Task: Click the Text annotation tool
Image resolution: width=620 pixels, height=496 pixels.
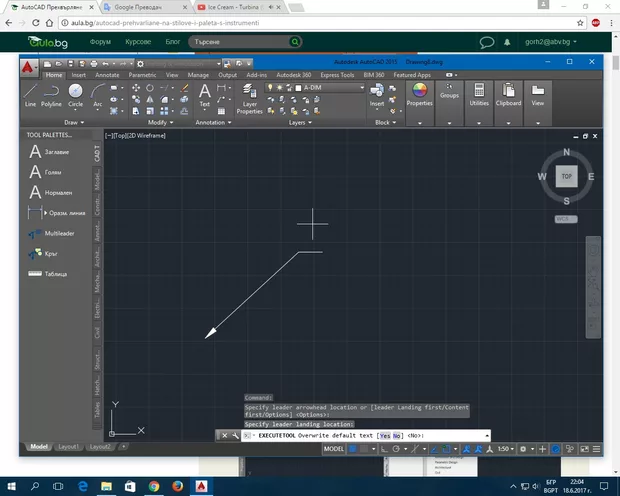Action: coord(205,95)
